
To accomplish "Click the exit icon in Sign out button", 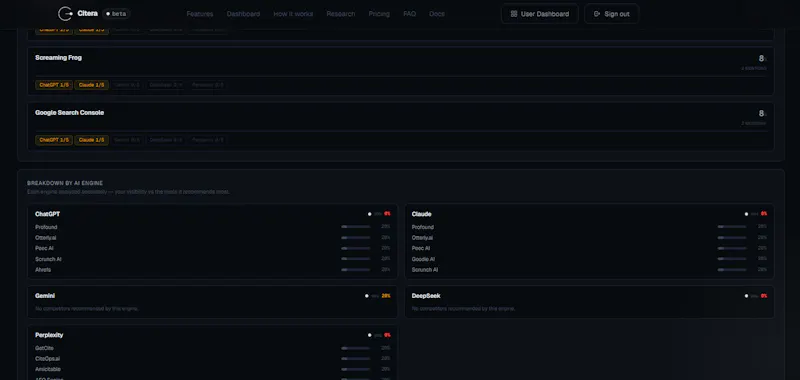I will click(597, 14).
